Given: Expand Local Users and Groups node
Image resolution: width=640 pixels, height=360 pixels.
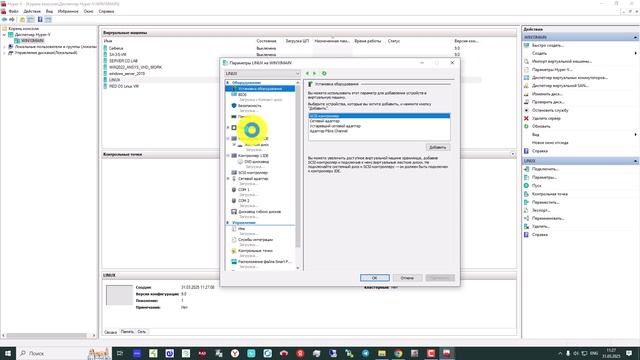Looking at the screenshot, I should click(4, 47).
